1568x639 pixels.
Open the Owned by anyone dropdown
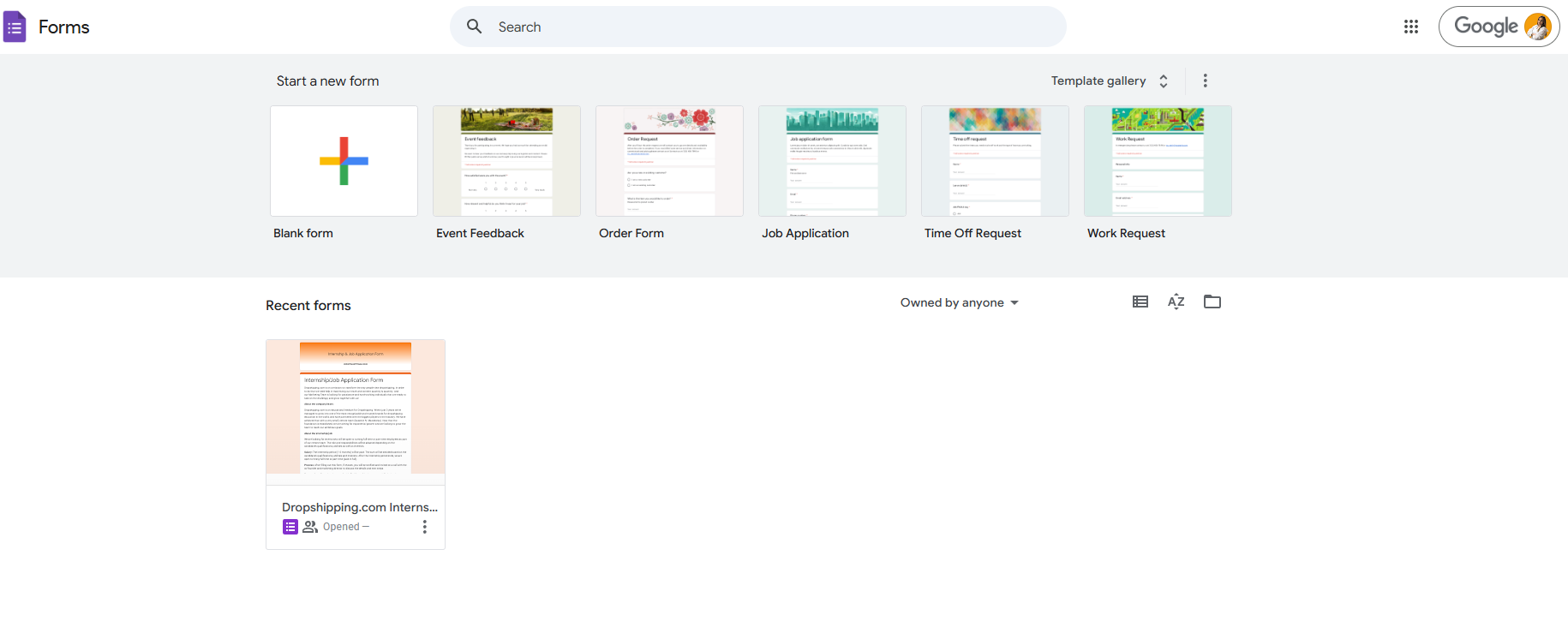(x=960, y=302)
